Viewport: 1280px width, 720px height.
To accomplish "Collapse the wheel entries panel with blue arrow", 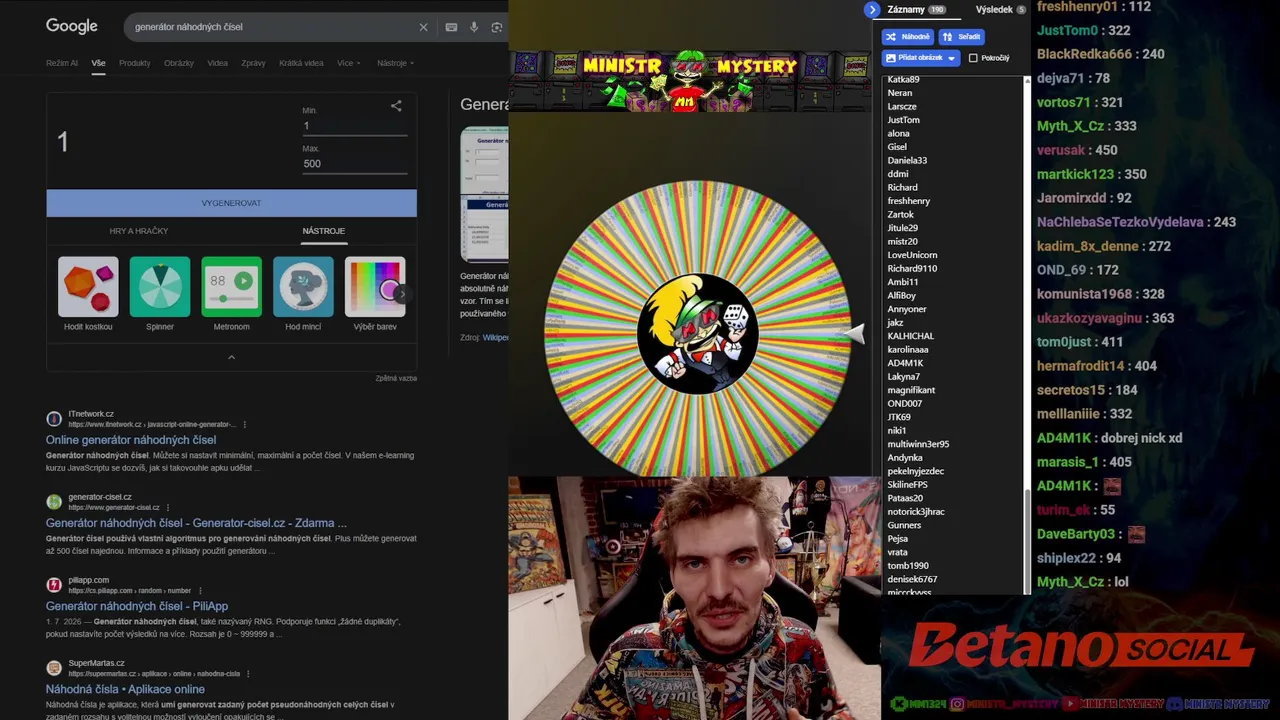I will pos(872,10).
